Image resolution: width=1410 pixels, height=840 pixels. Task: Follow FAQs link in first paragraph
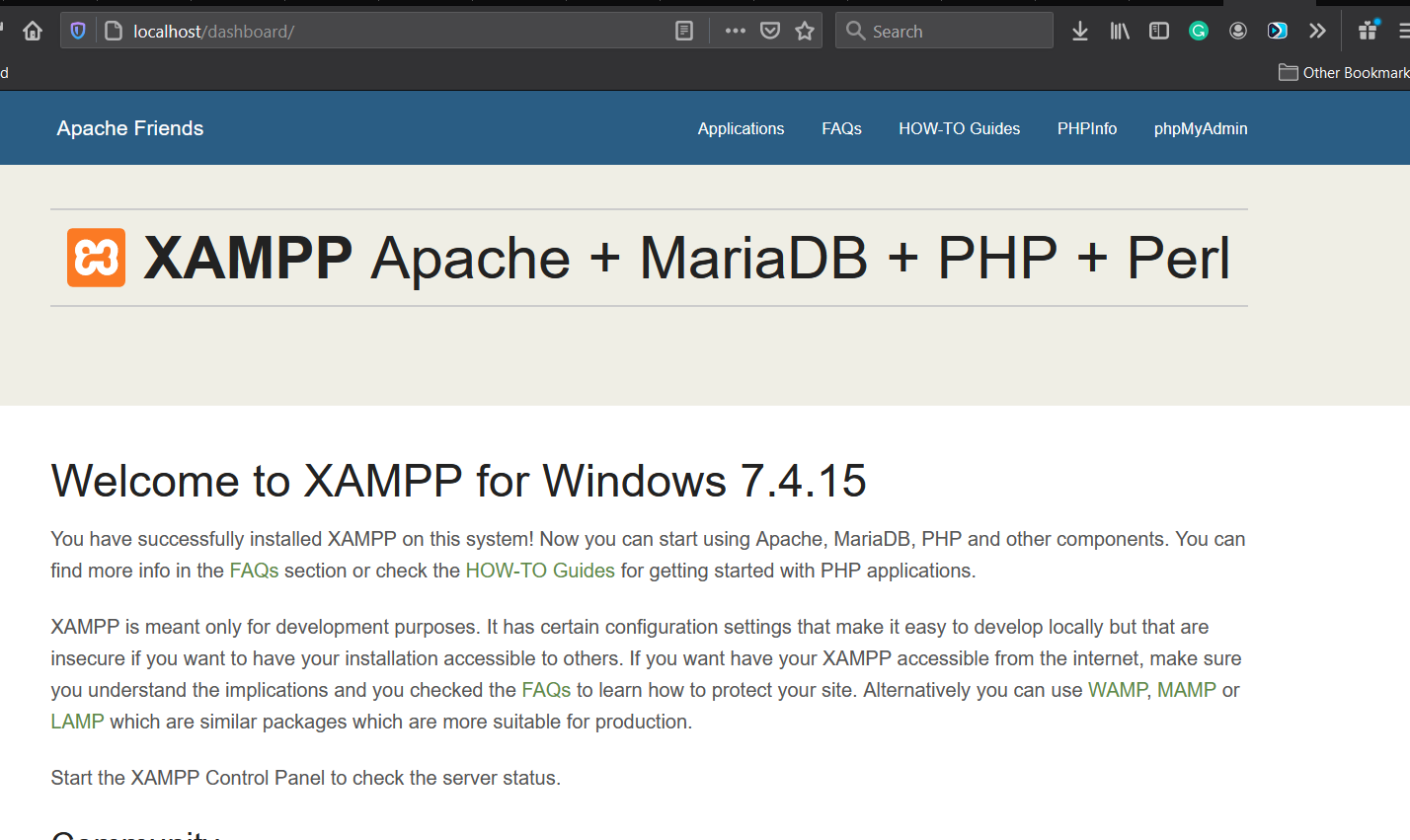(x=254, y=571)
